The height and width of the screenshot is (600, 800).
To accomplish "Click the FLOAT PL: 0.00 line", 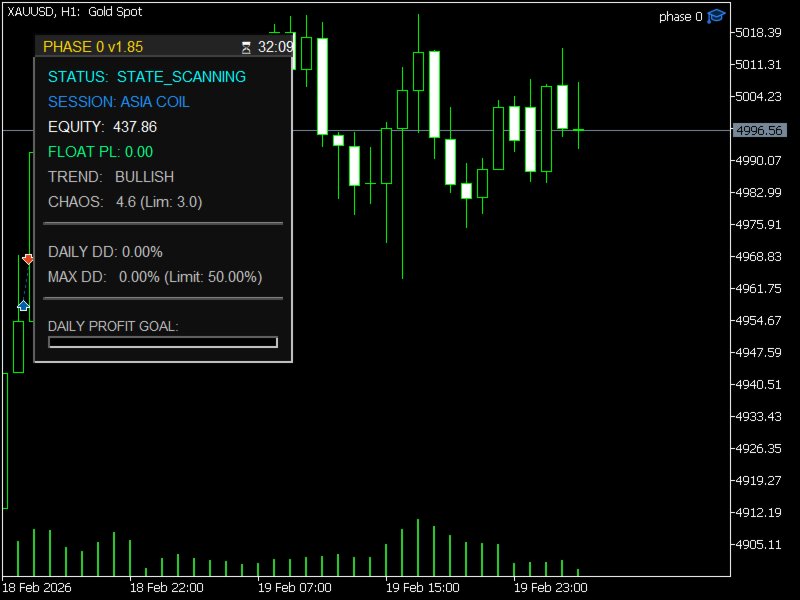I will pos(101,152).
